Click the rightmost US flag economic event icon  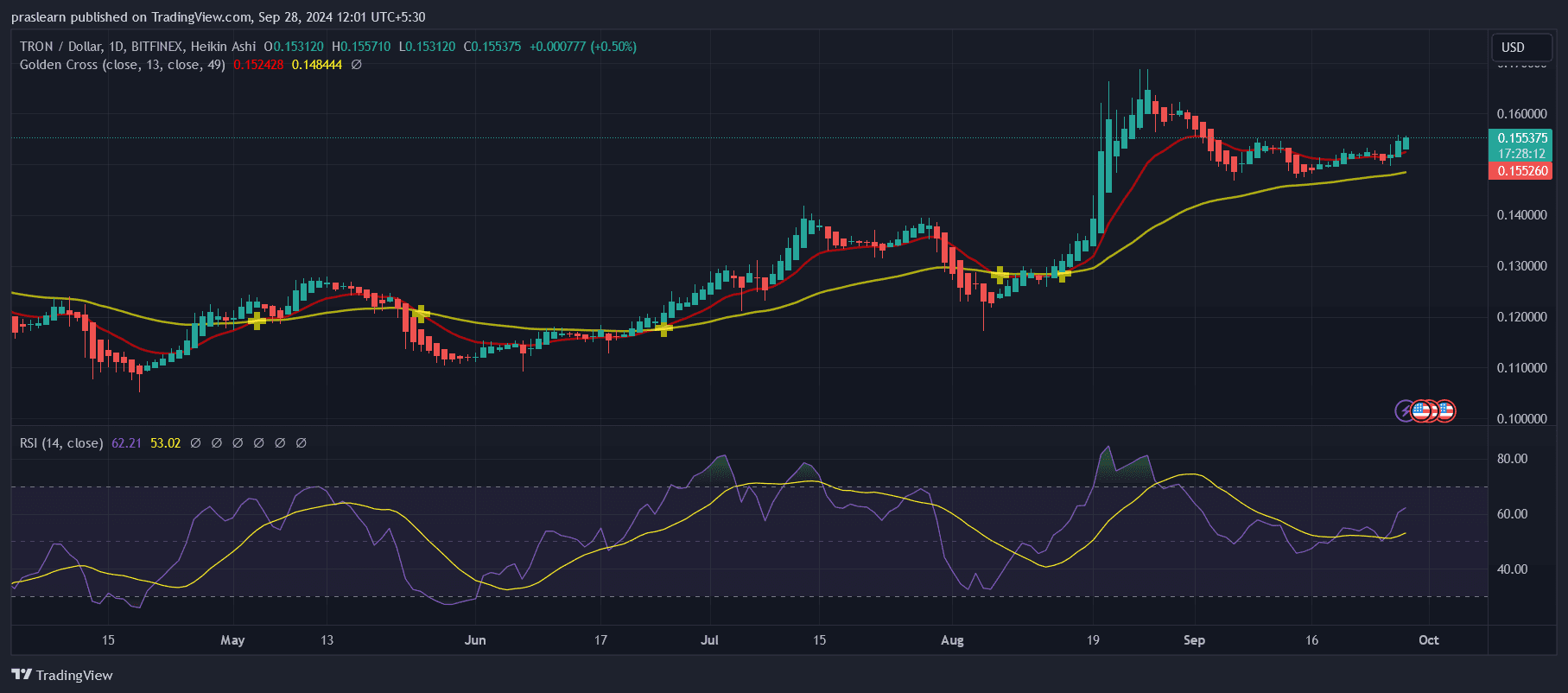[x=1444, y=411]
